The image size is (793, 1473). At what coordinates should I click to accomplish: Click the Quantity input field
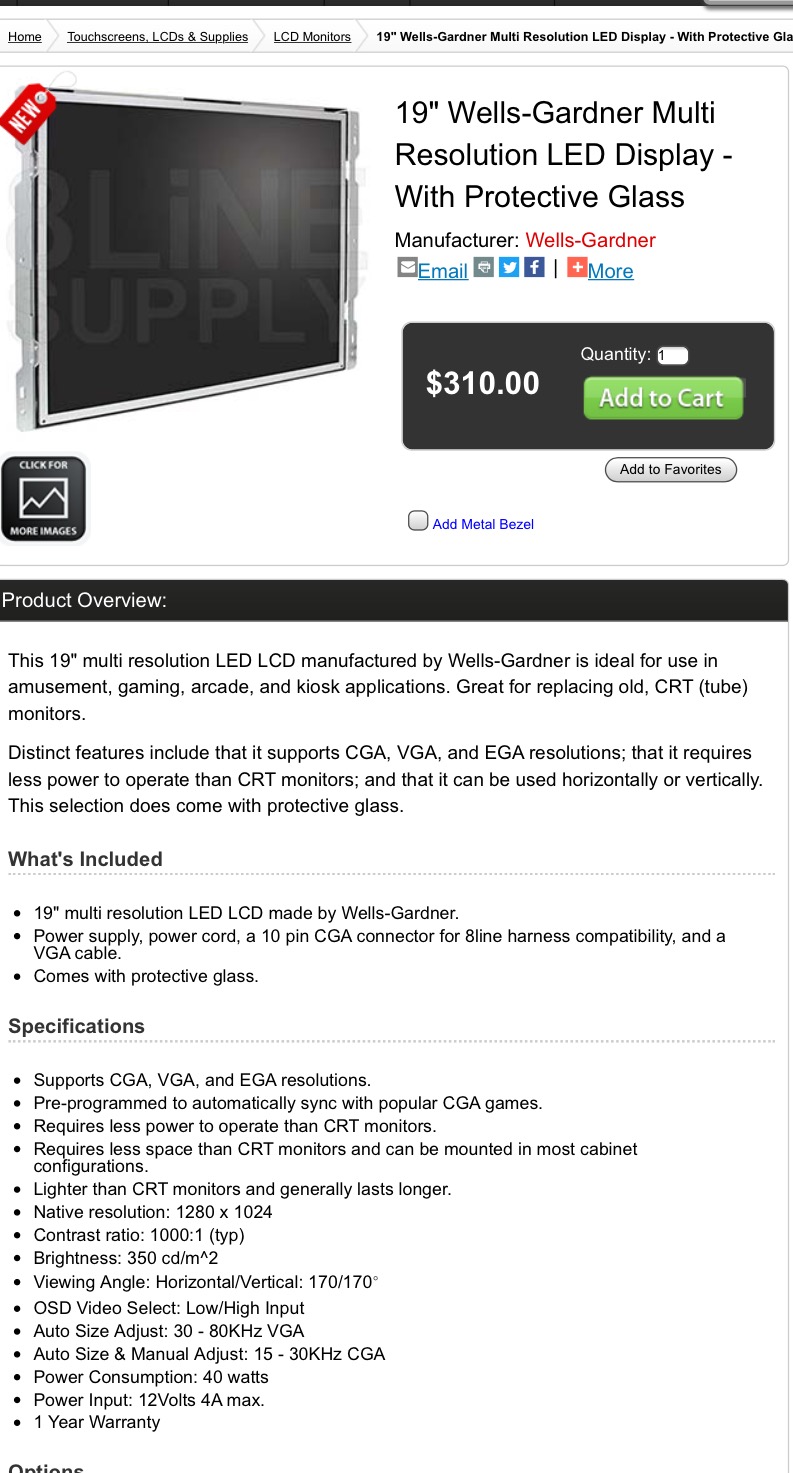pyautogui.click(x=673, y=356)
